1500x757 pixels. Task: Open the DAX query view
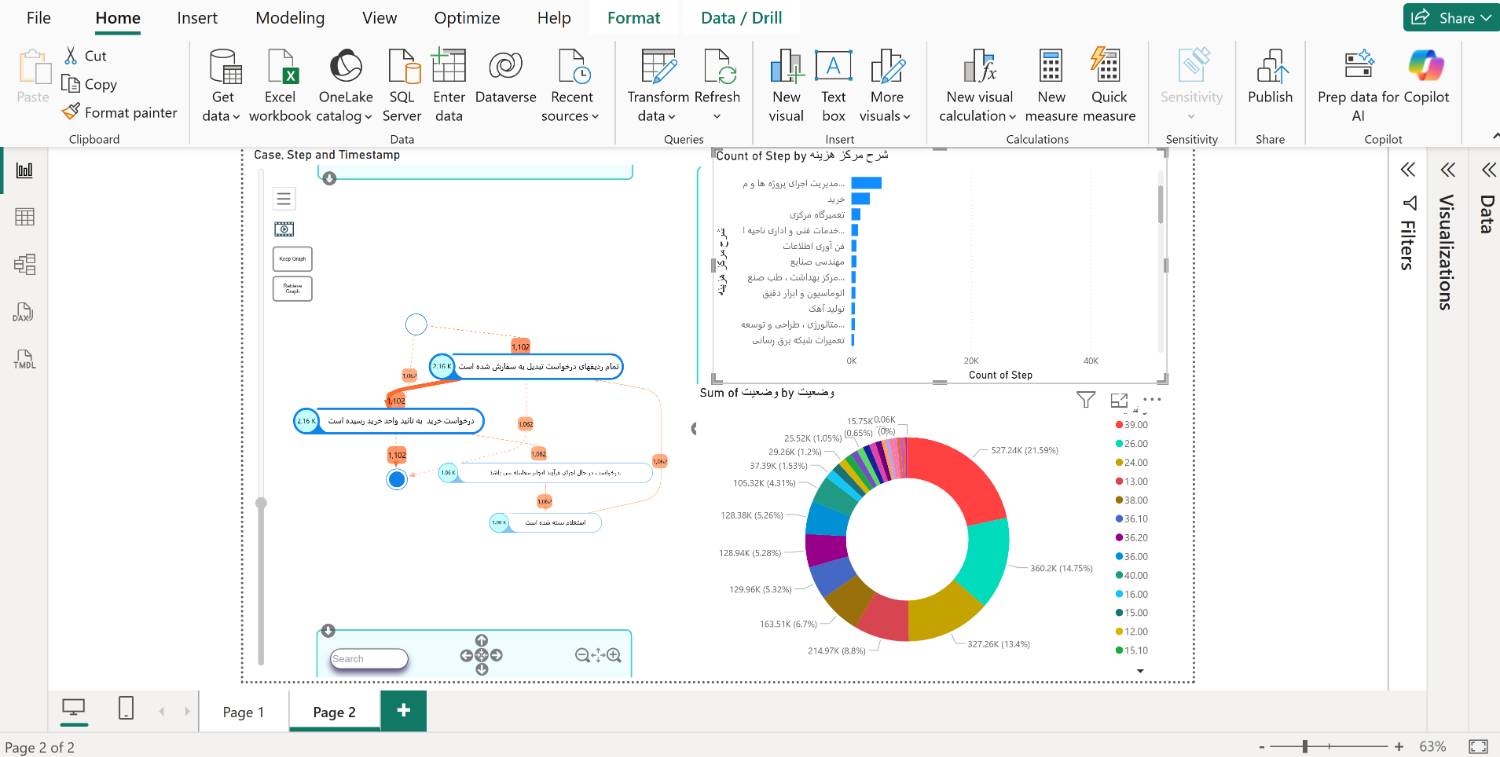tap(25, 312)
